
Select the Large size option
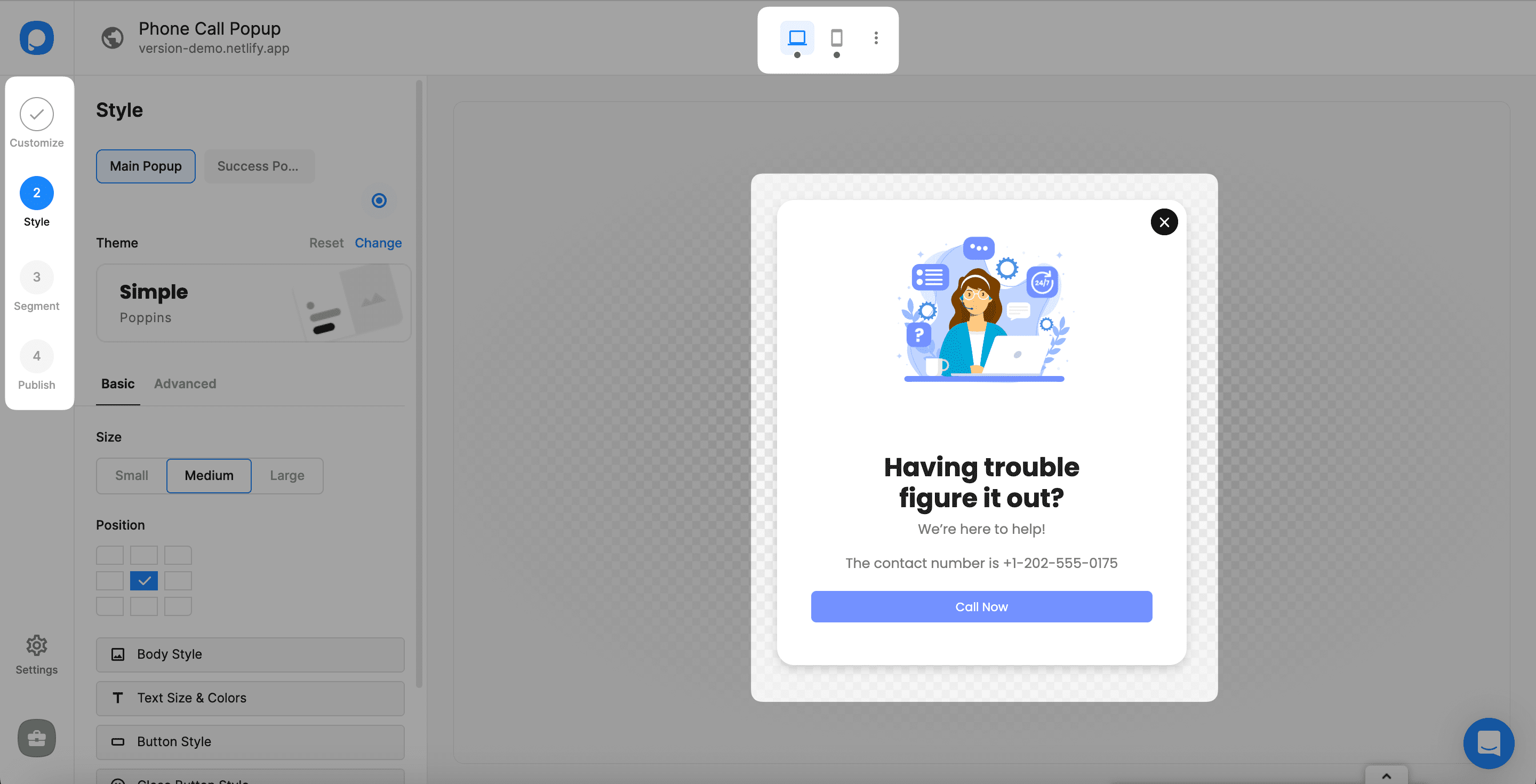pyautogui.click(x=287, y=475)
